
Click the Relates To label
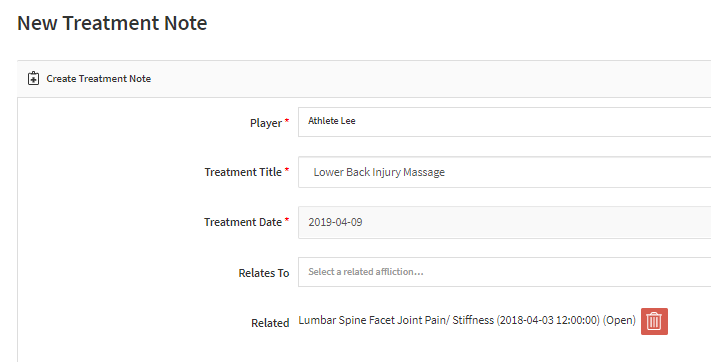pyautogui.click(x=264, y=273)
